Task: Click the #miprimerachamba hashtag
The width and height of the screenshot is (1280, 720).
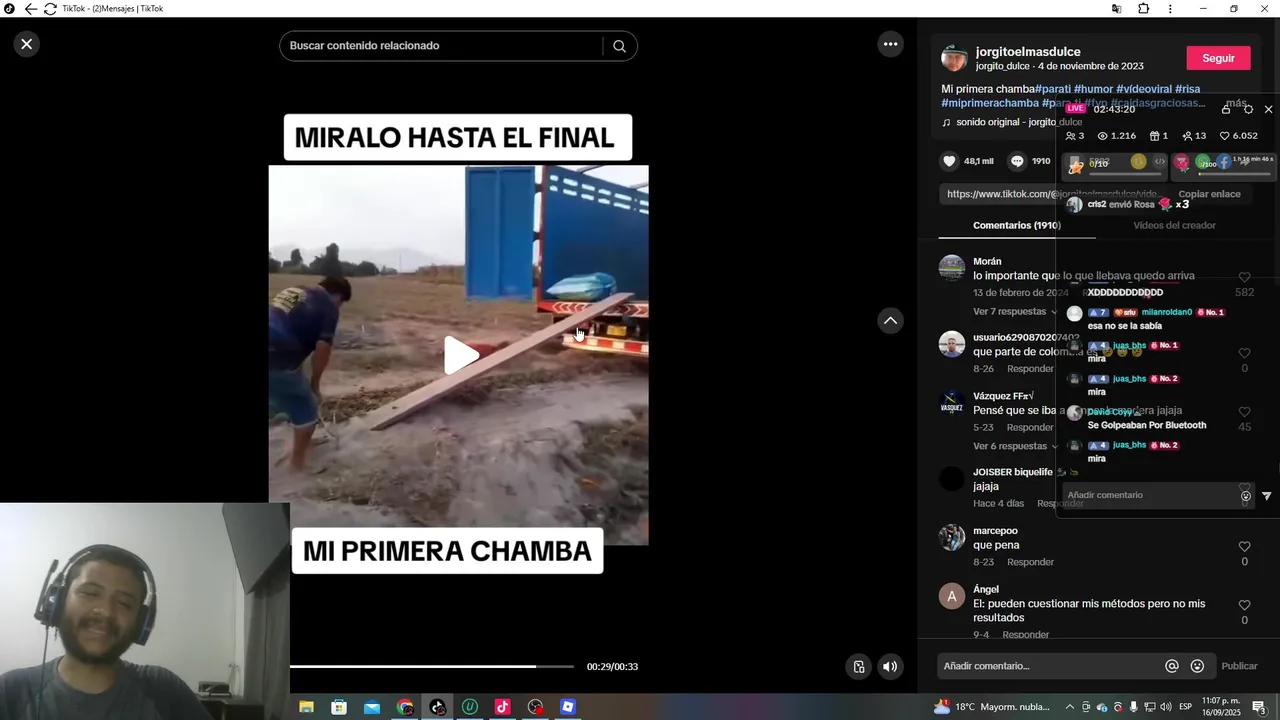Action: [990, 103]
